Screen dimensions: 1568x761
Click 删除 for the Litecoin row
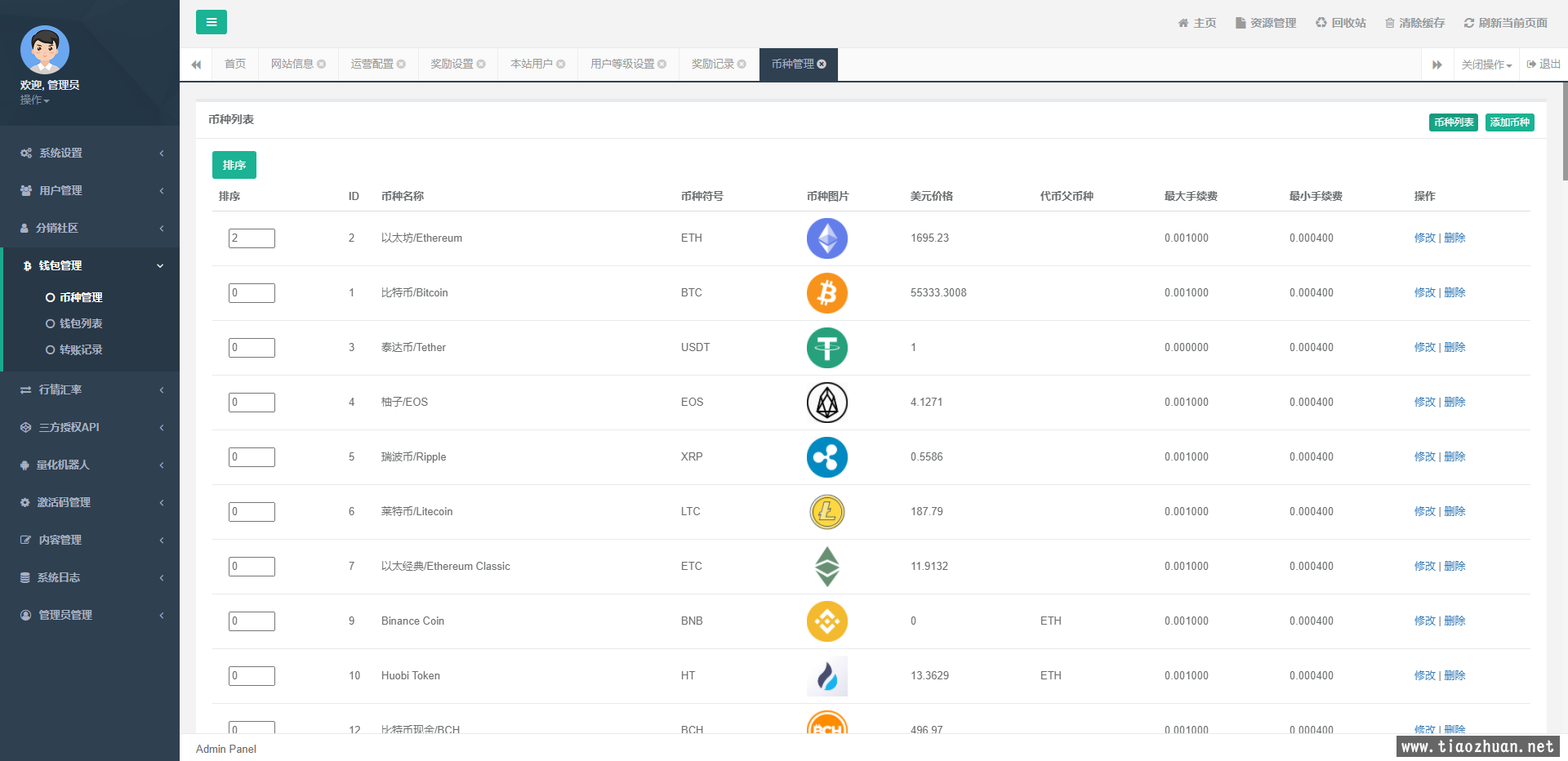tap(1454, 511)
